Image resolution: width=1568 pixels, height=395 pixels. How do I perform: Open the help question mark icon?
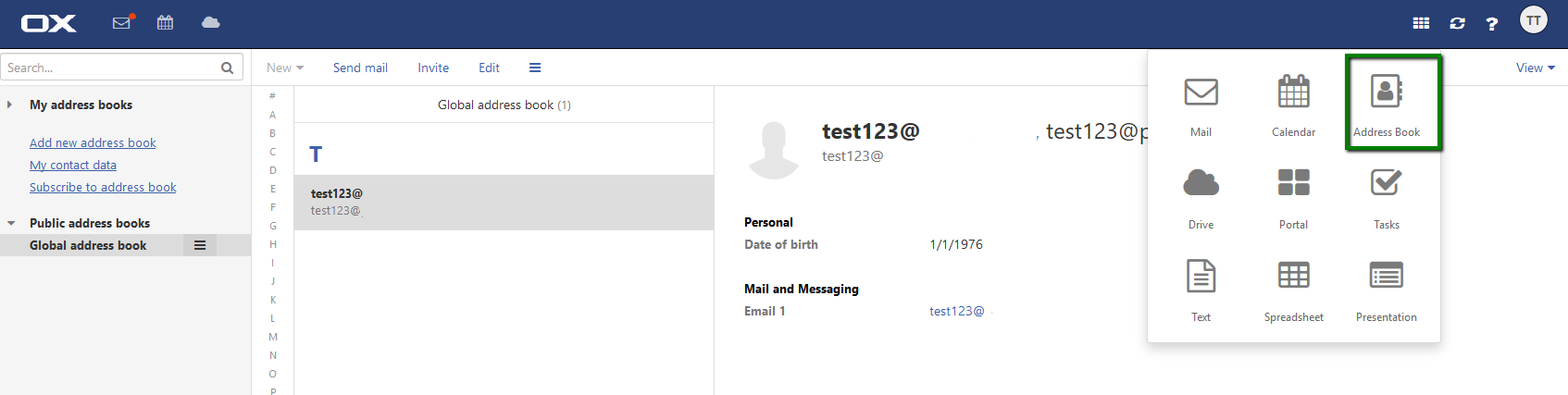pos(1491,23)
